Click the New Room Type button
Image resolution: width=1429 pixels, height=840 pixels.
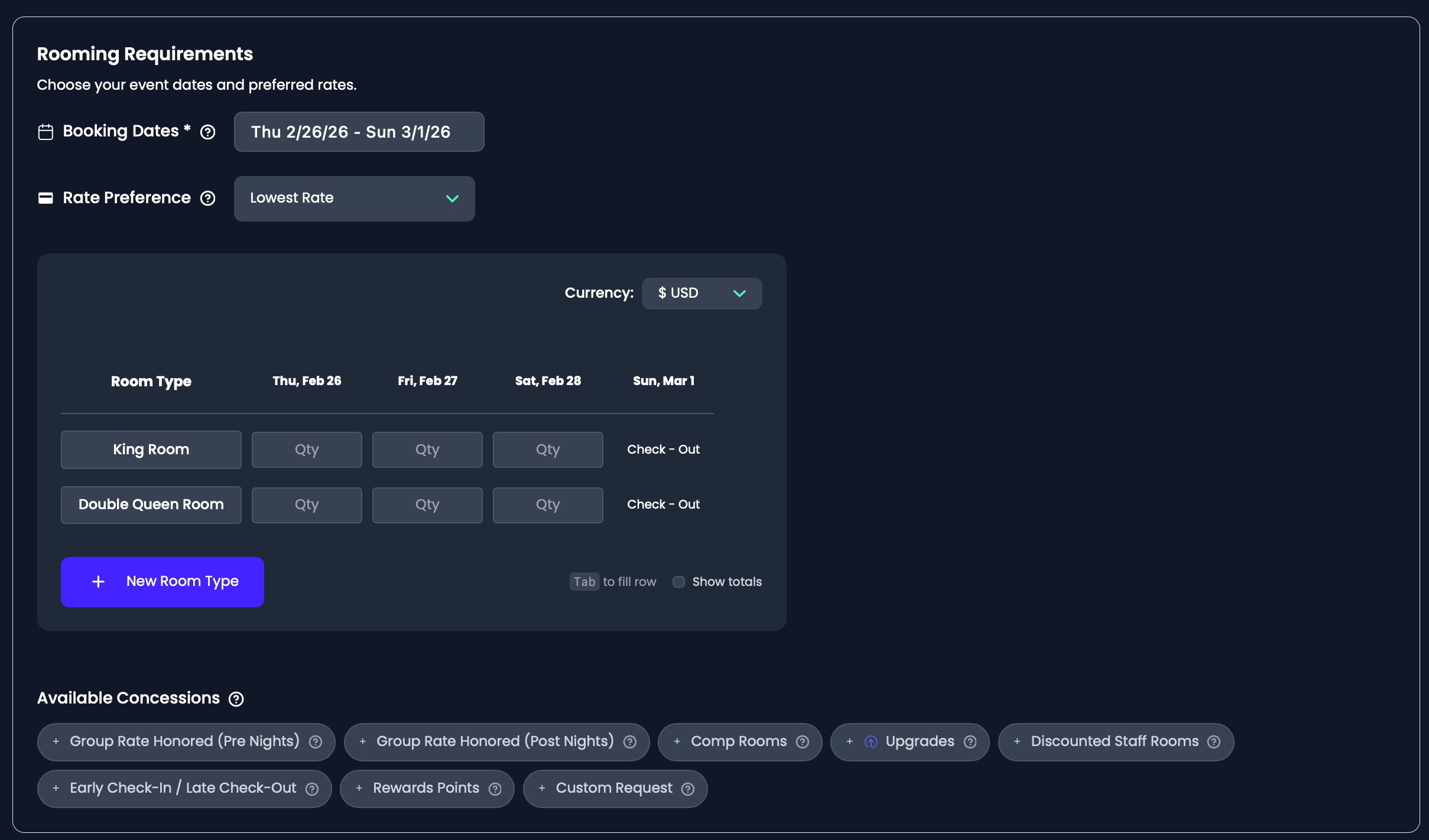coord(163,582)
